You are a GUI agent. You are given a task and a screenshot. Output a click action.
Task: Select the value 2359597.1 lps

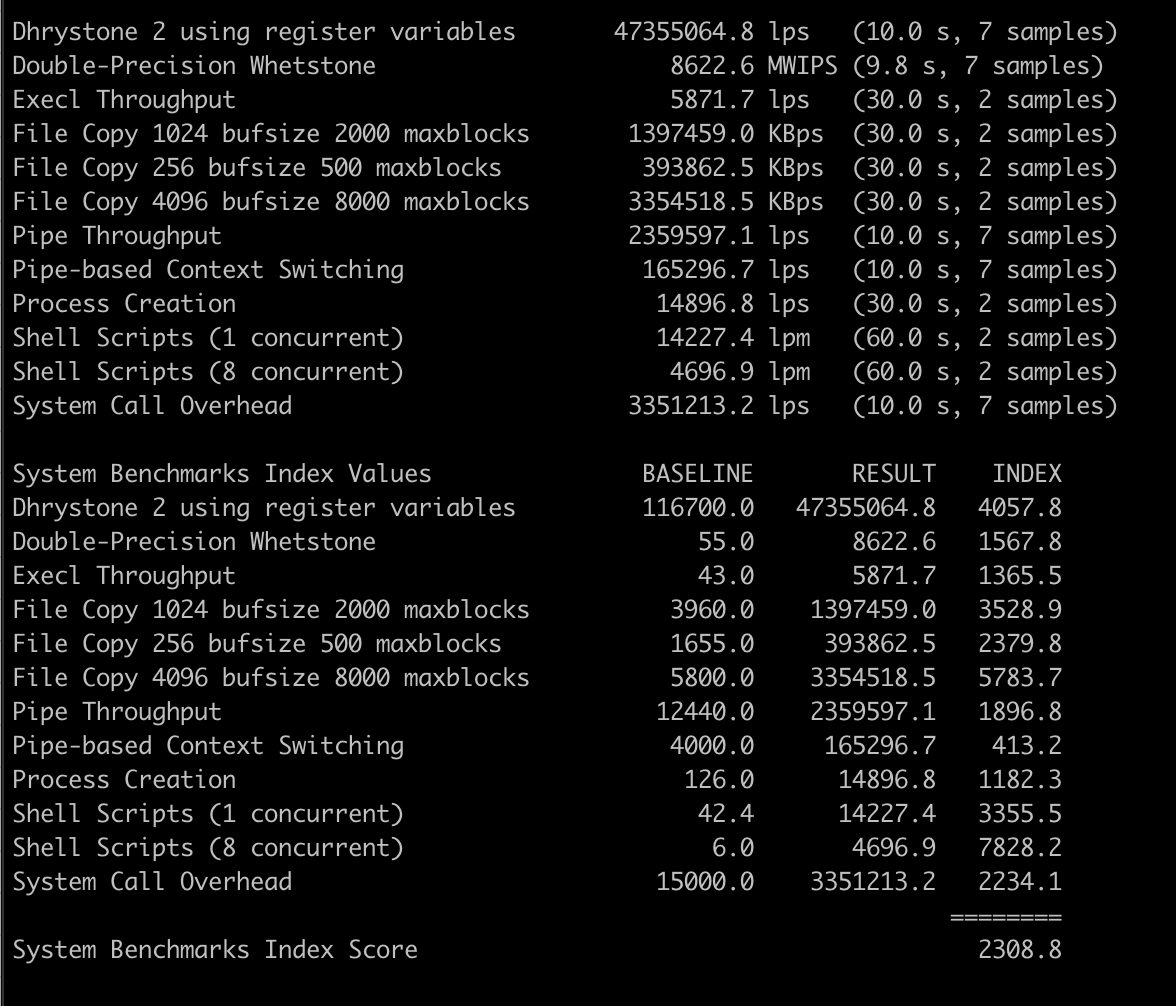(x=718, y=236)
